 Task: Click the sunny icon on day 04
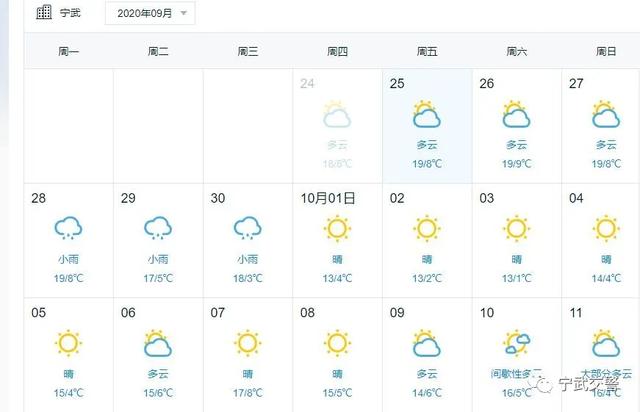pyautogui.click(x=605, y=228)
